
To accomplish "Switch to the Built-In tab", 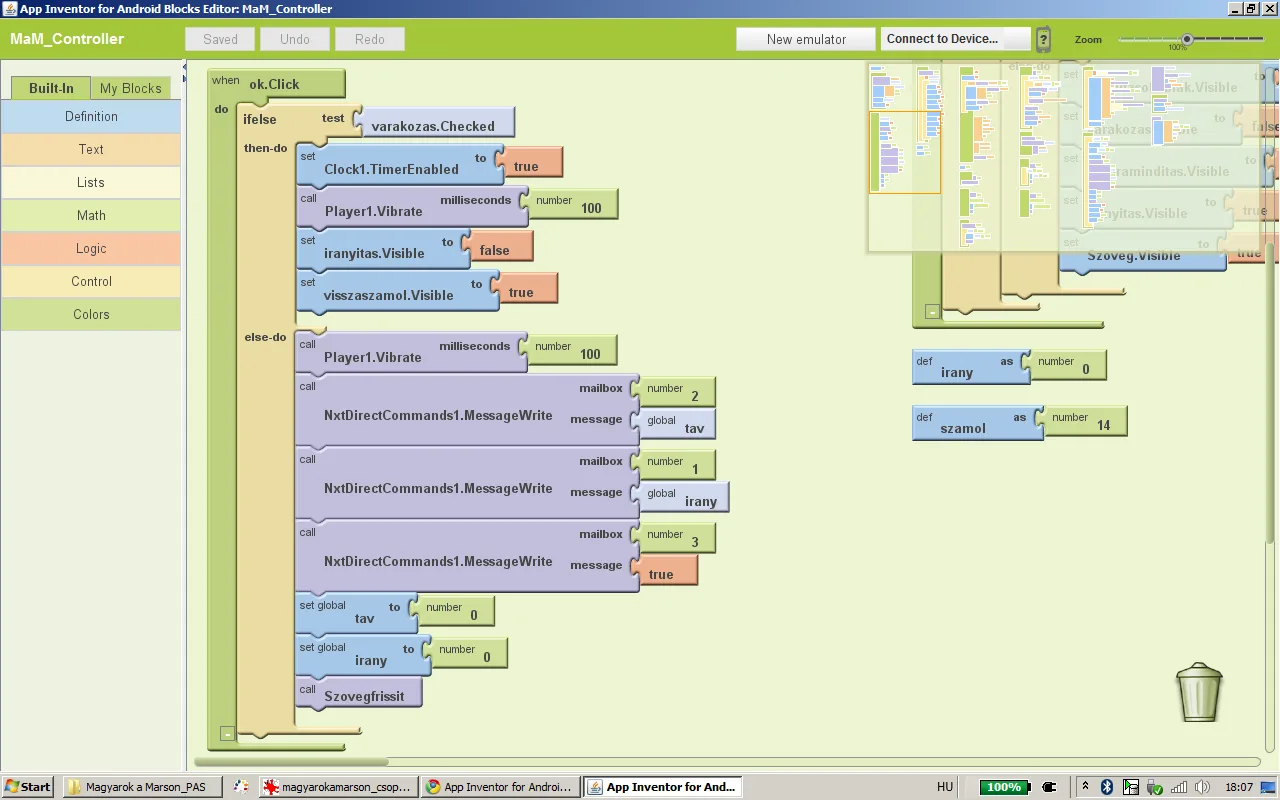I will (51, 88).
